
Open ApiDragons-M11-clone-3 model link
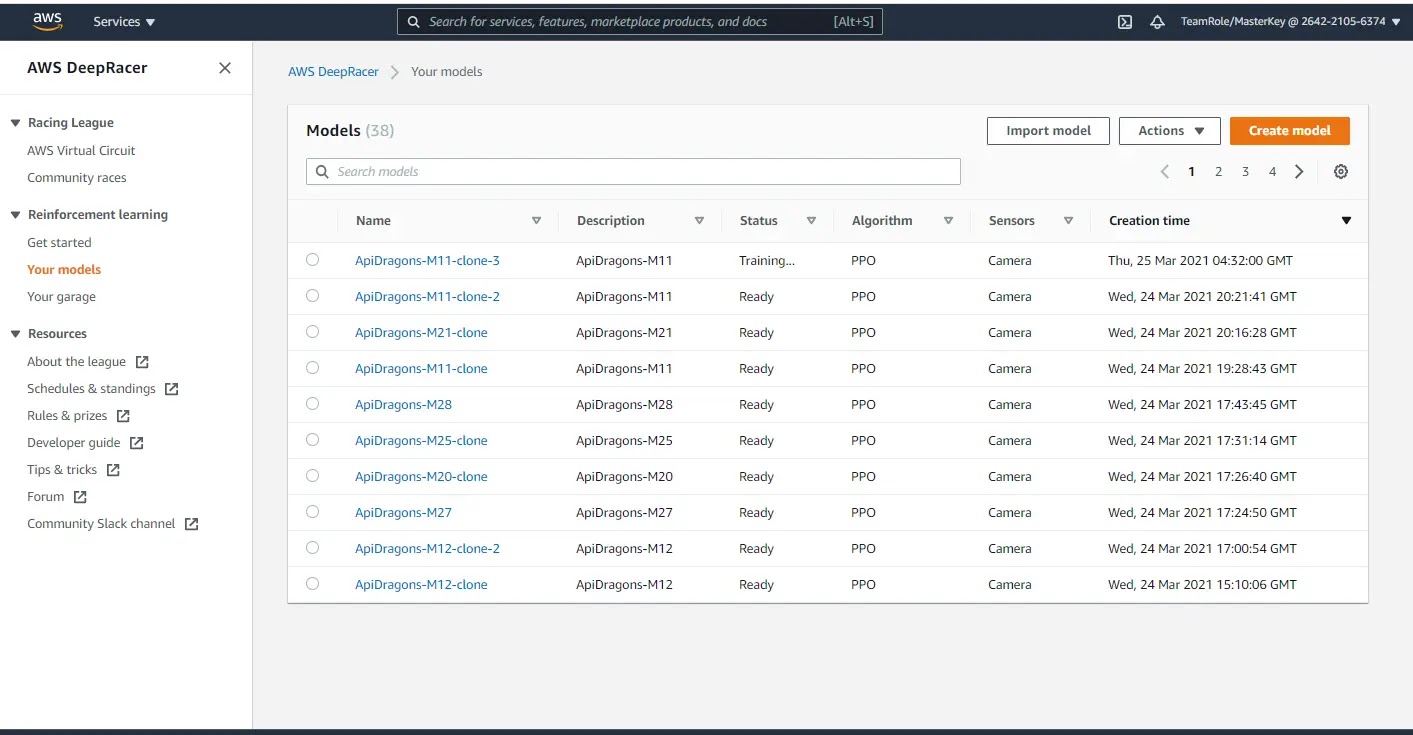click(x=427, y=261)
